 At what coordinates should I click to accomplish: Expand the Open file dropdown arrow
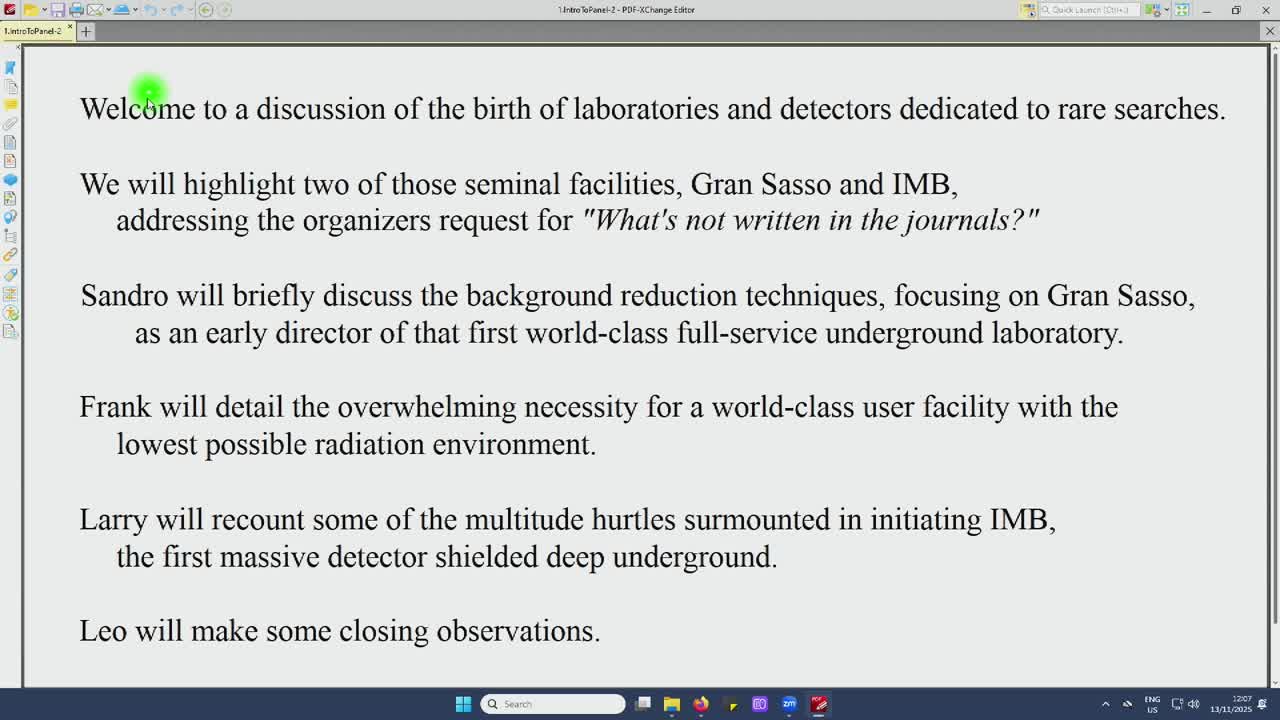point(44,10)
